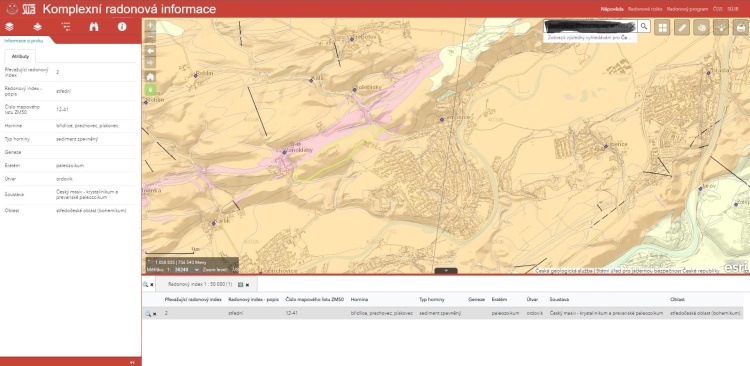The height and width of the screenshot is (366, 750).
Task: Clear the search box text
Action: (632, 26)
